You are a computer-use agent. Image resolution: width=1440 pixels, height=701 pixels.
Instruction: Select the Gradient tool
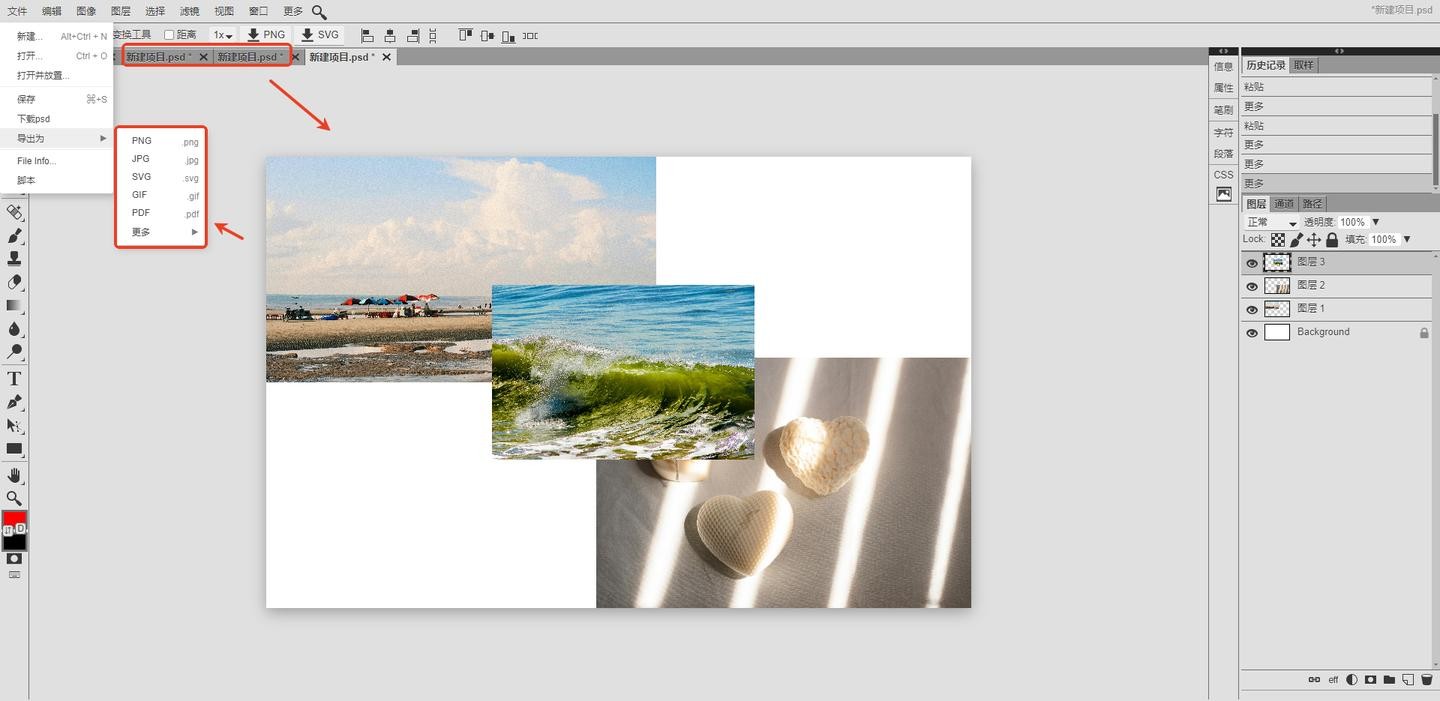coord(15,305)
